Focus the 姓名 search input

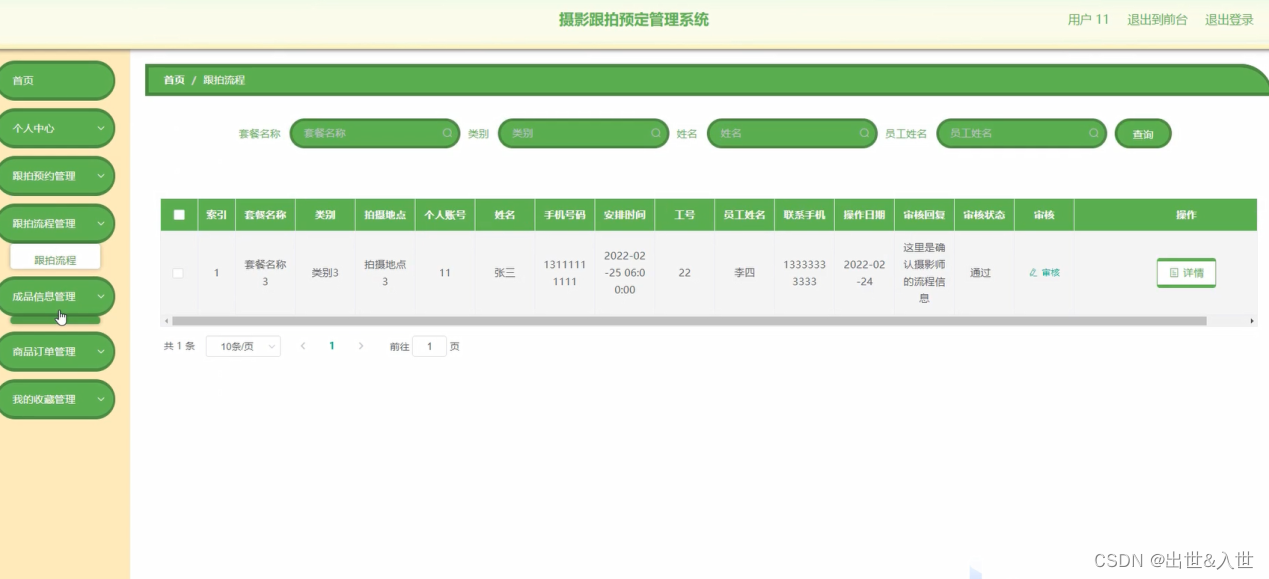[x=792, y=133]
